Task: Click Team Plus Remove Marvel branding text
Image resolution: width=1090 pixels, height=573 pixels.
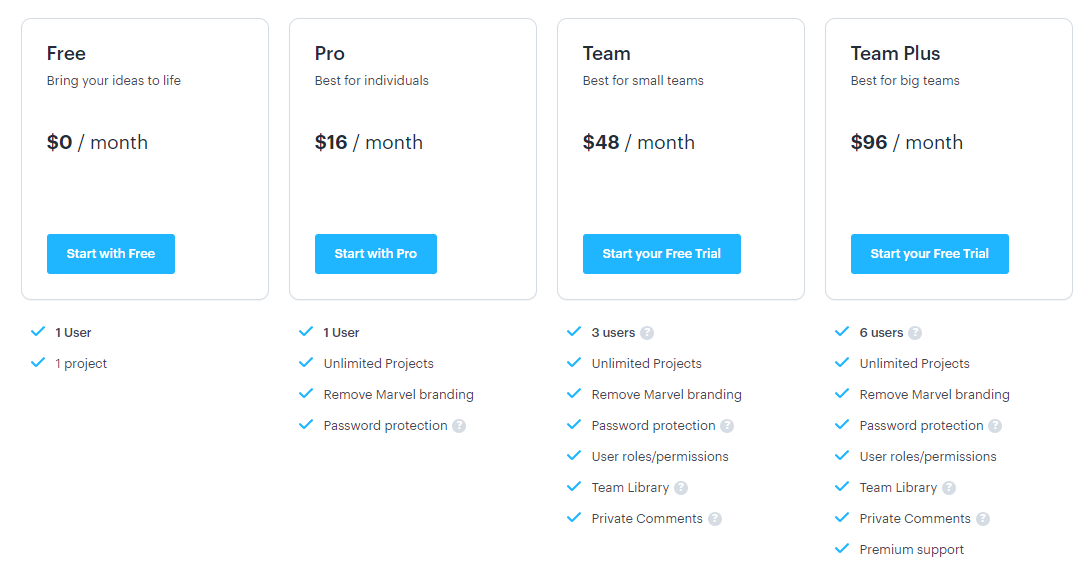Action: coord(934,395)
